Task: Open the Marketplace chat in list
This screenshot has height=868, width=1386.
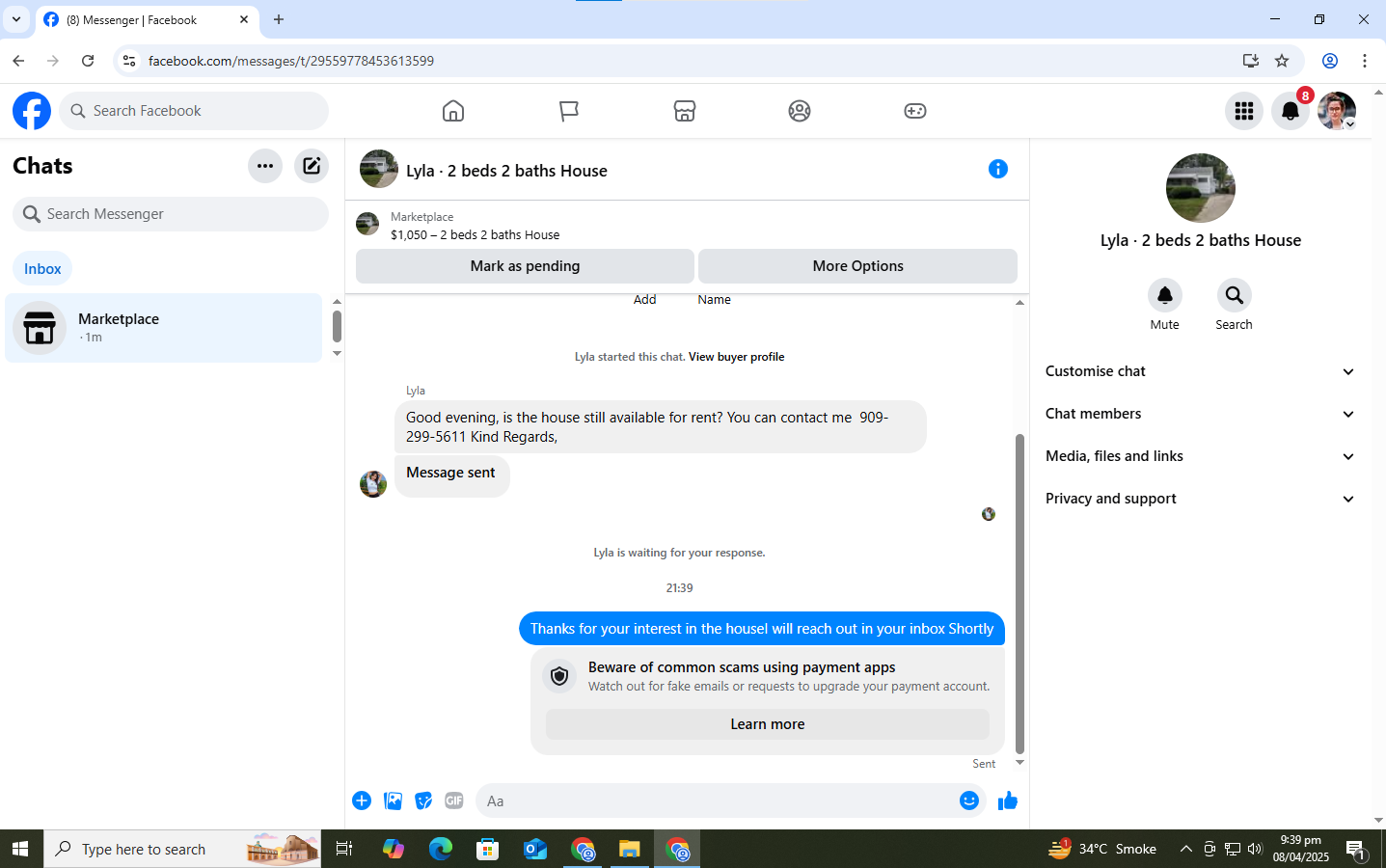Action: click(164, 328)
